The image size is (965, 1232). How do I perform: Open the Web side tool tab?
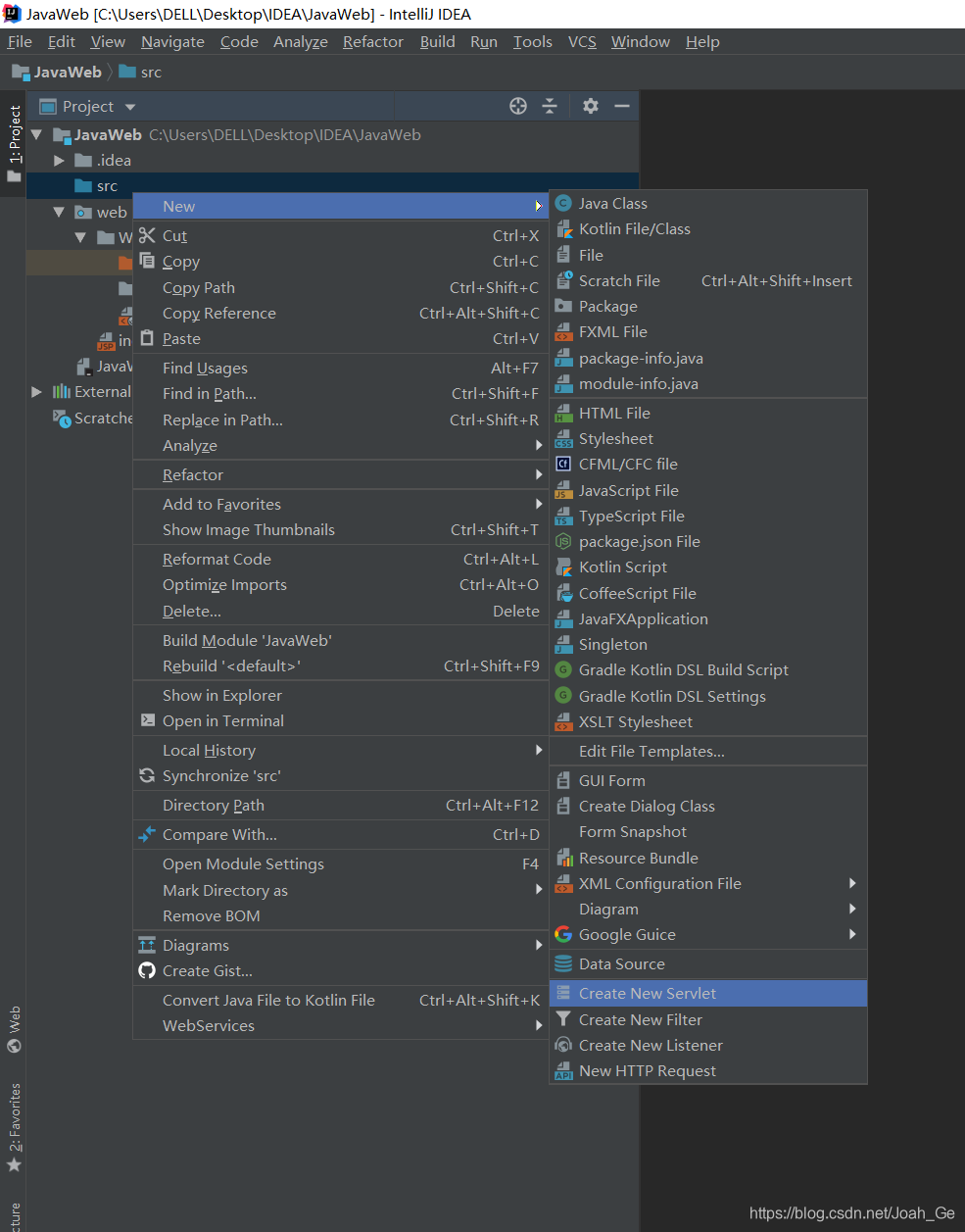(x=14, y=1029)
